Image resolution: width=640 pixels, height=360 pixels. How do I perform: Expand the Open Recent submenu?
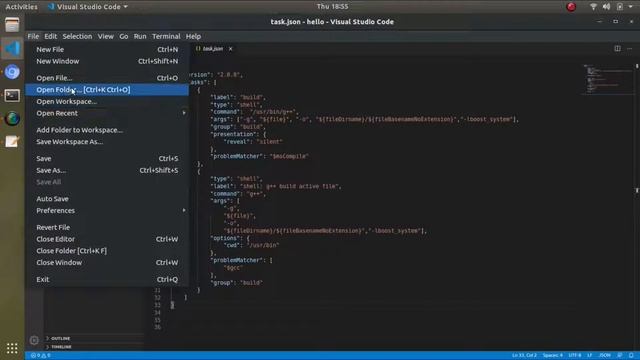(107, 113)
